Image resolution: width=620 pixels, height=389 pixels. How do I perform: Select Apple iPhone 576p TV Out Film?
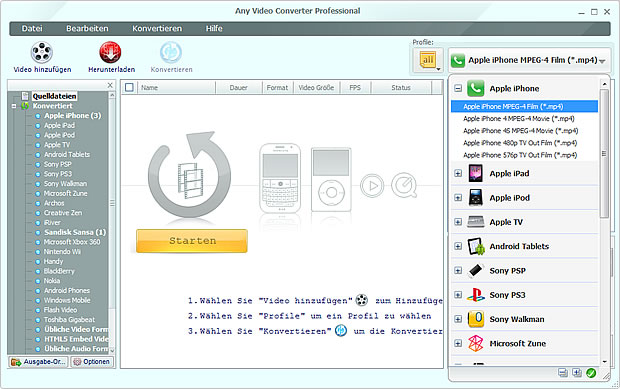tap(520, 155)
